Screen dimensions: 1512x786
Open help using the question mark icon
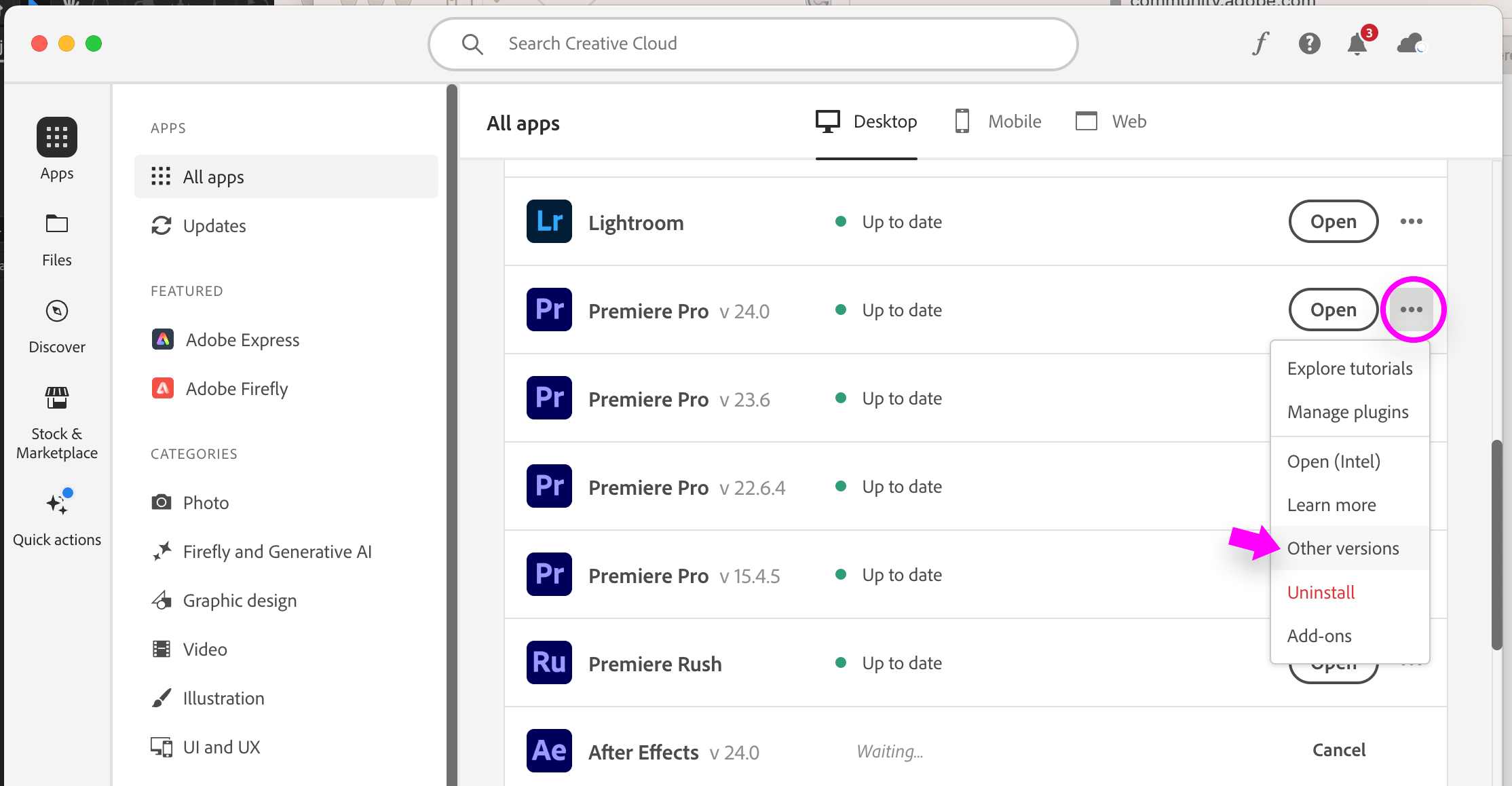click(x=1308, y=43)
